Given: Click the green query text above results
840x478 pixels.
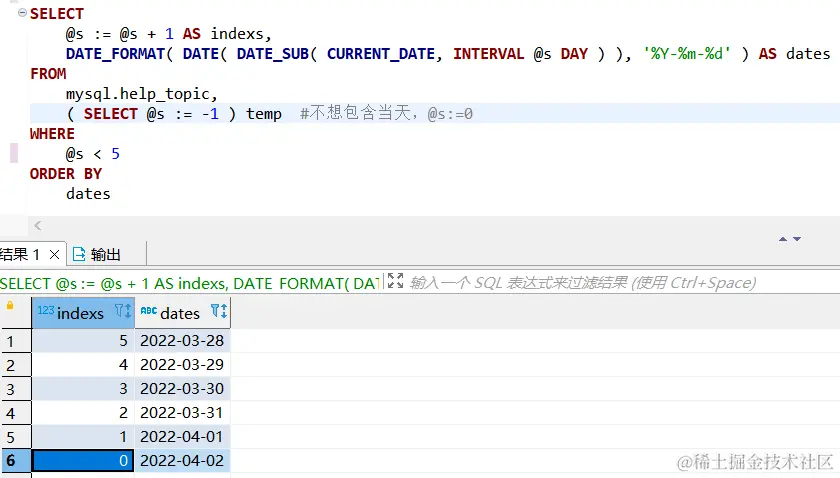Looking at the screenshot, I should tap(190, 283).
